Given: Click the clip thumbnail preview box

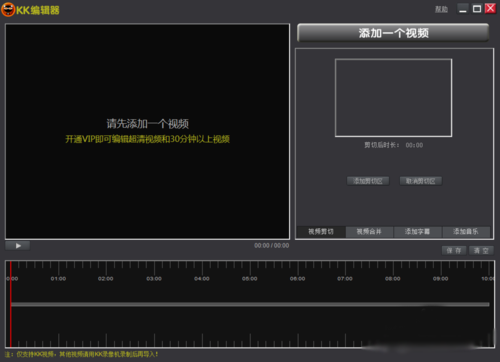Looking at the screenshot, I should click(393, 98).
